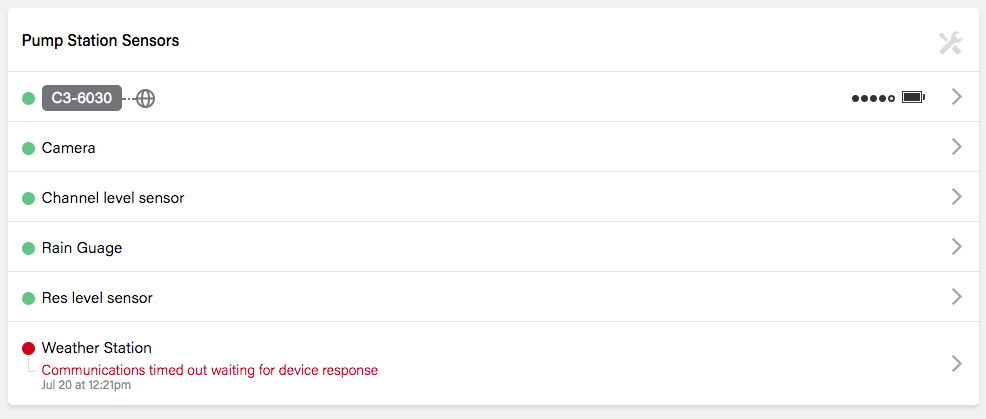
Task: Expand the C3-6030 row chevron
Action: (x=956, y=97)
